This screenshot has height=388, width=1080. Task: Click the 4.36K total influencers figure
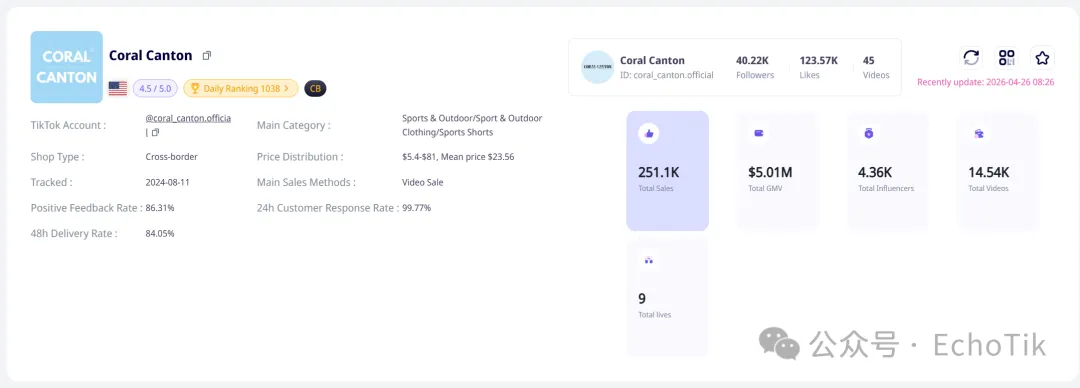(x=875, y=172)
